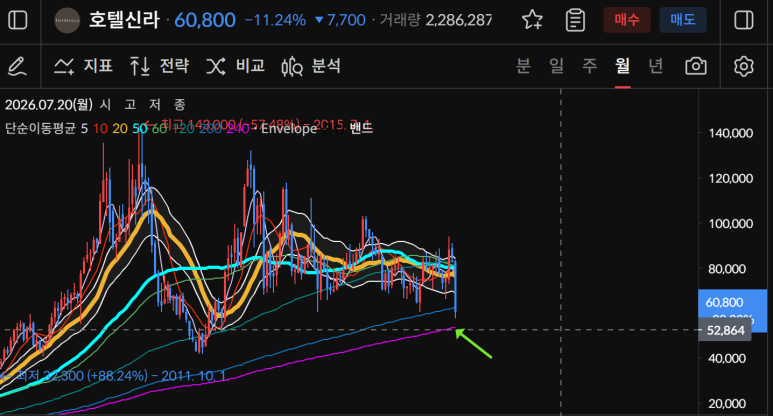773x416 pixels.
Task: Toggle the 20-period moving average
Action: (x=120, y=129)
